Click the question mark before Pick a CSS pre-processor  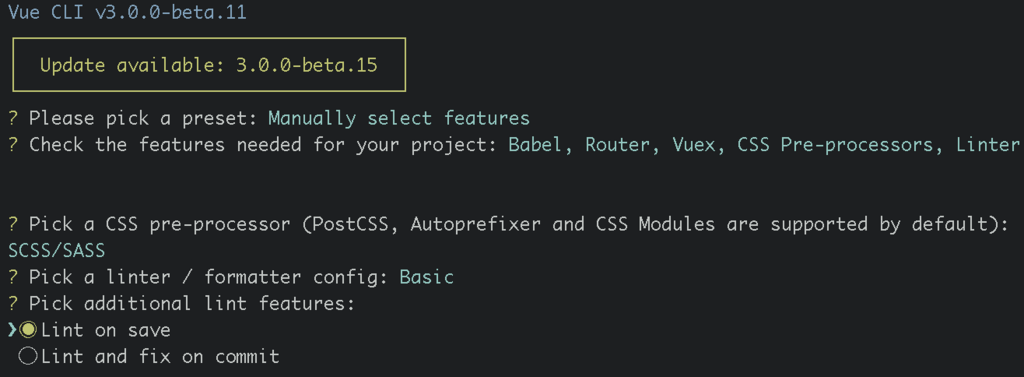pos(13,224)
